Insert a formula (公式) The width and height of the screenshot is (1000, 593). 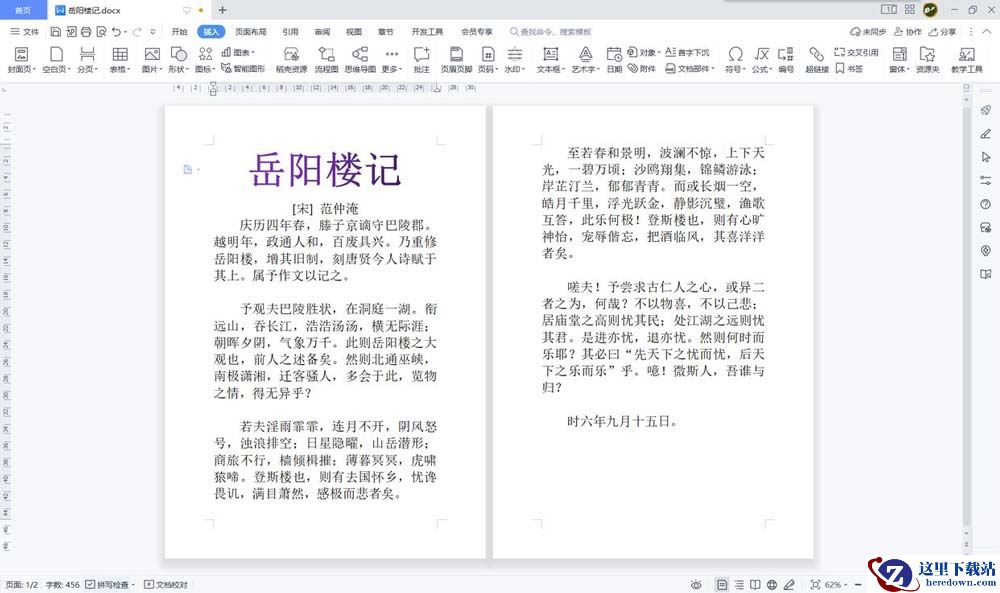pos(761,60)
